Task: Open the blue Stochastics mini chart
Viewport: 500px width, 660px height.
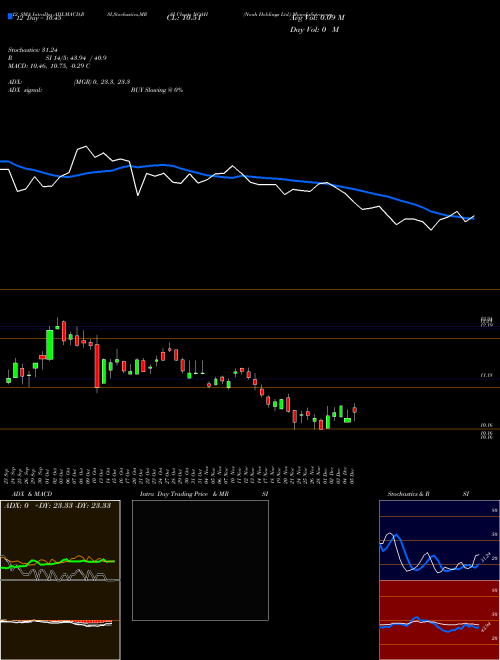Action: tap(439, 540)
